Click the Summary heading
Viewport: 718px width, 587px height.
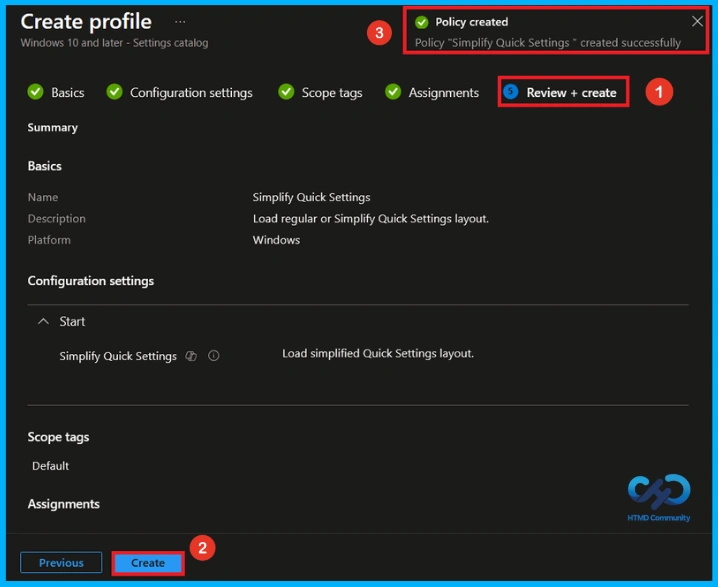point(52,127)
